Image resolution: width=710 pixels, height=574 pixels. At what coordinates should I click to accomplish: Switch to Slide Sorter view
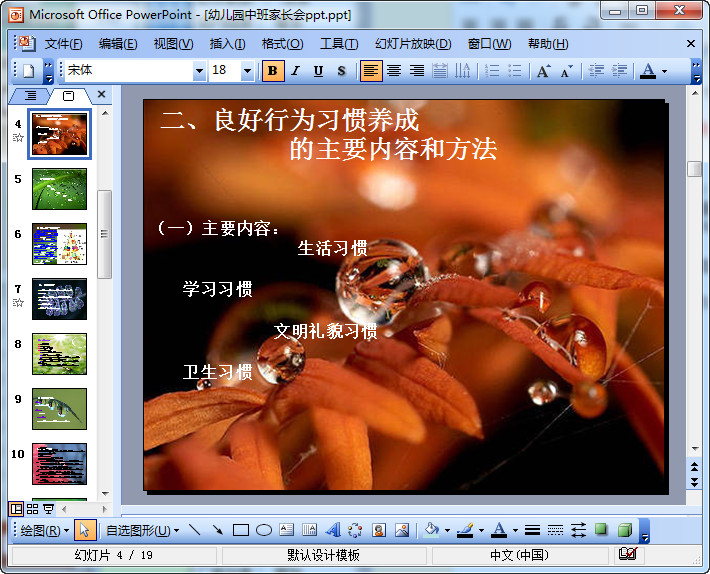tap(33, 509)
